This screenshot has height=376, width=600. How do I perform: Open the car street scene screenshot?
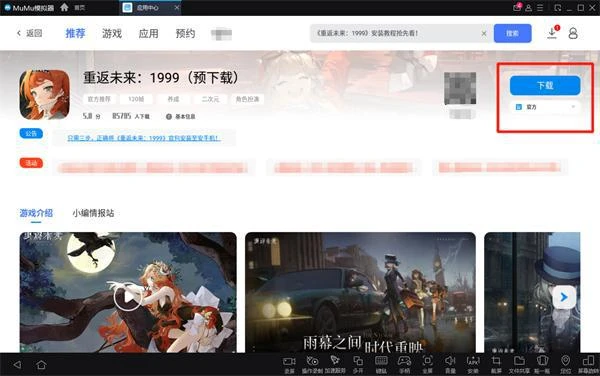click(x=360, y=292)
